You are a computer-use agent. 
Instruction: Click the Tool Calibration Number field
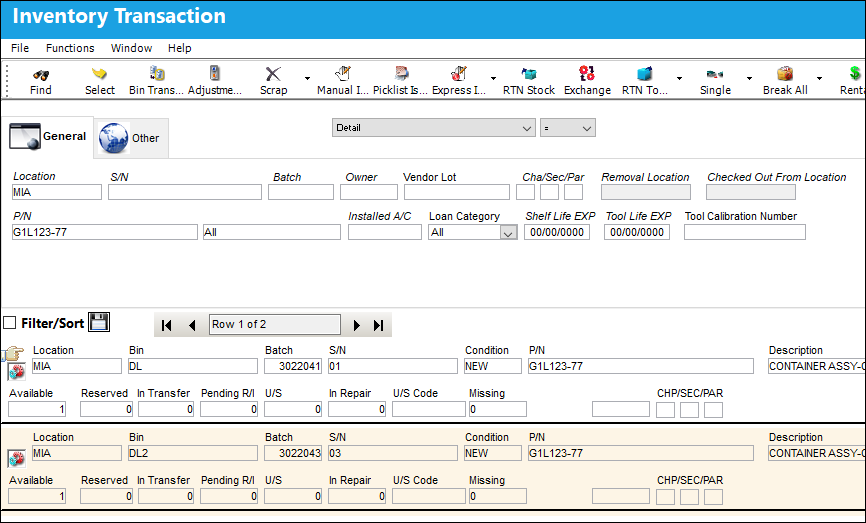tap(744, 232)
